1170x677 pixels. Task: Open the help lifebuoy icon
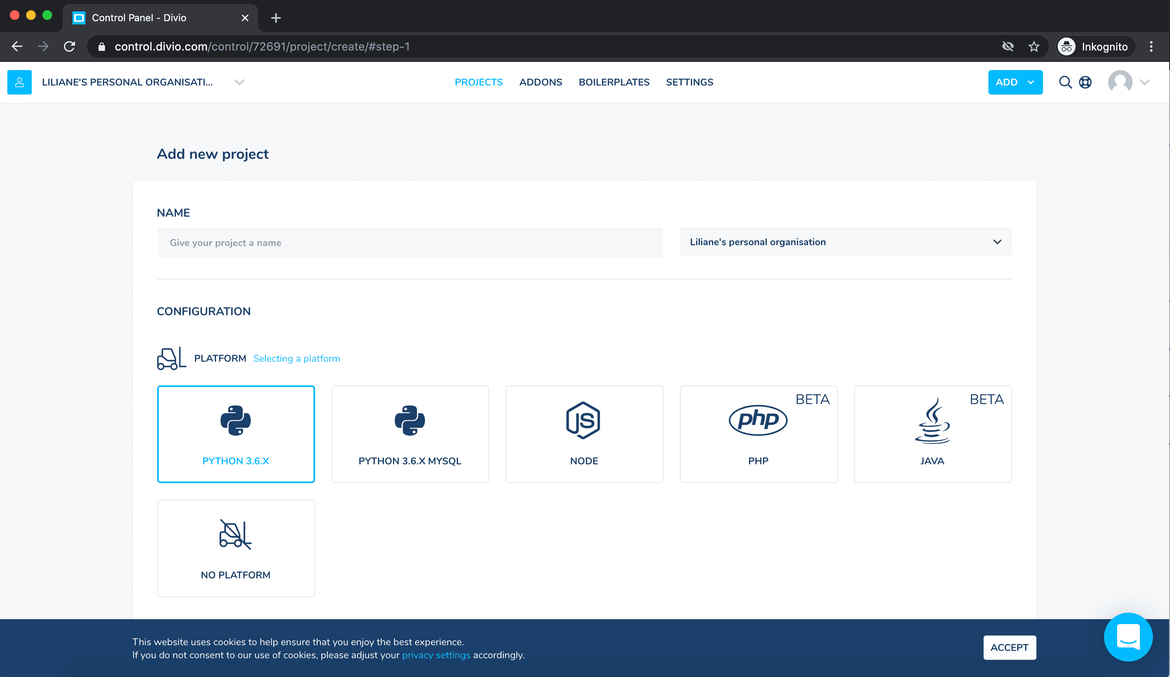point(1085,82)
